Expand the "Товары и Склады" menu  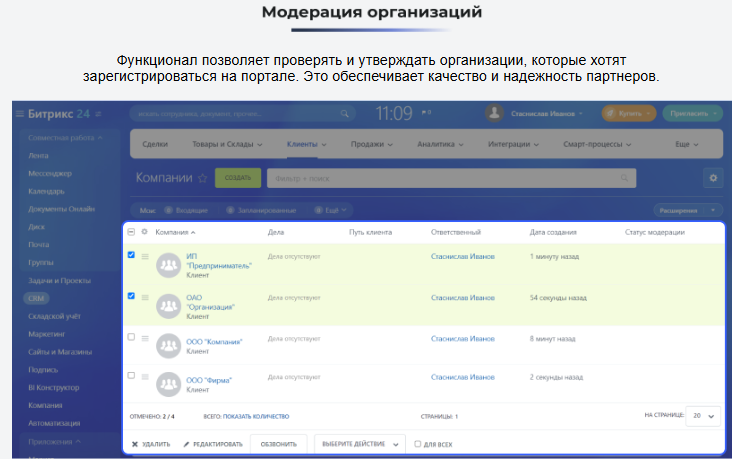tap(227, 145)
